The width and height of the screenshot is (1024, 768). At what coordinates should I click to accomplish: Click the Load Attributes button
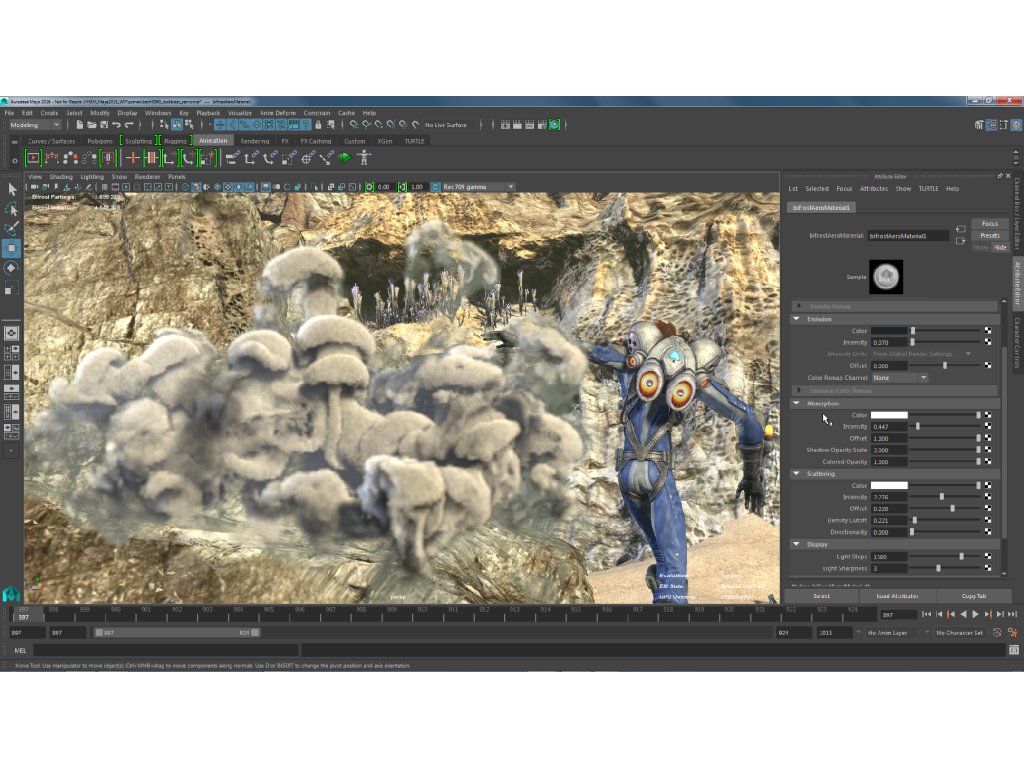pos(896,596)
